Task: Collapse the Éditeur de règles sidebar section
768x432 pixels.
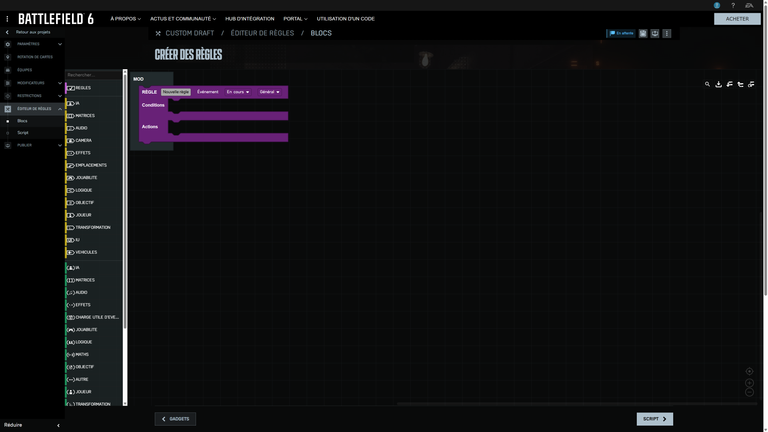Action: [x=59, y=109]
